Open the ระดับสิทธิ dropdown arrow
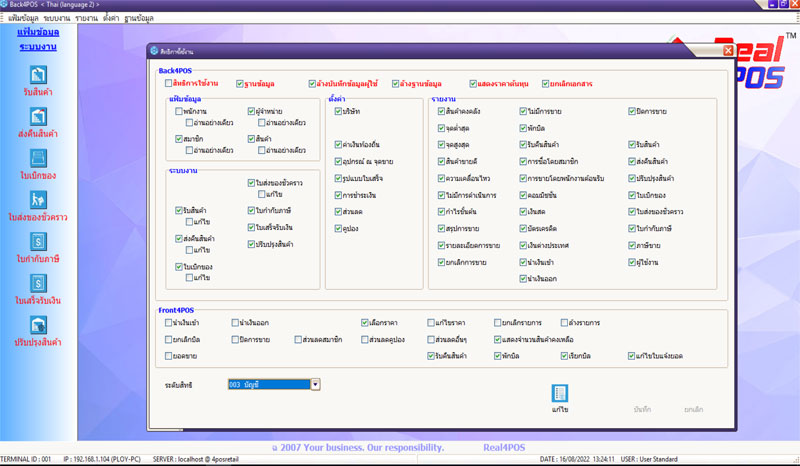Viewport: 800px width, 466px height. (x=315, y=383)
